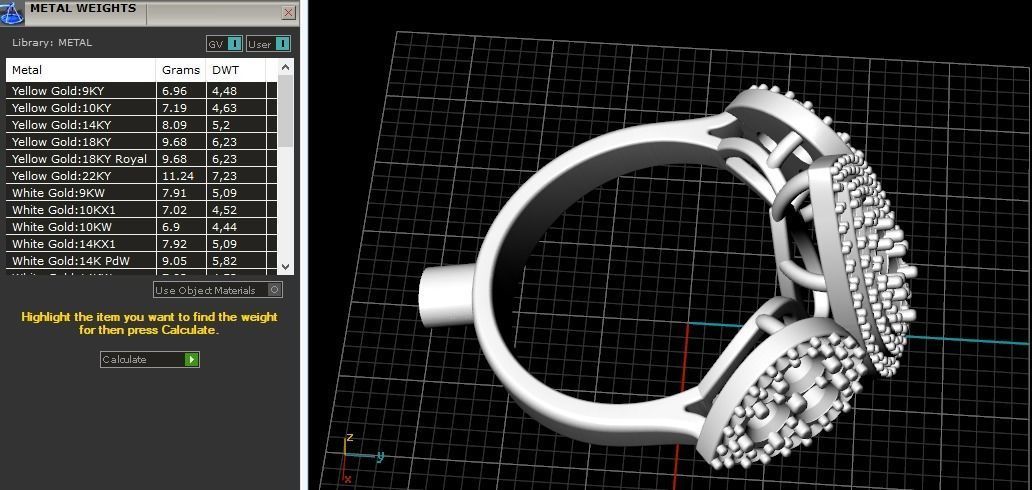Screen dimensions: 1032x490
Task: Select the Yellow Gold:10KY row
Action: click(142, 108)
